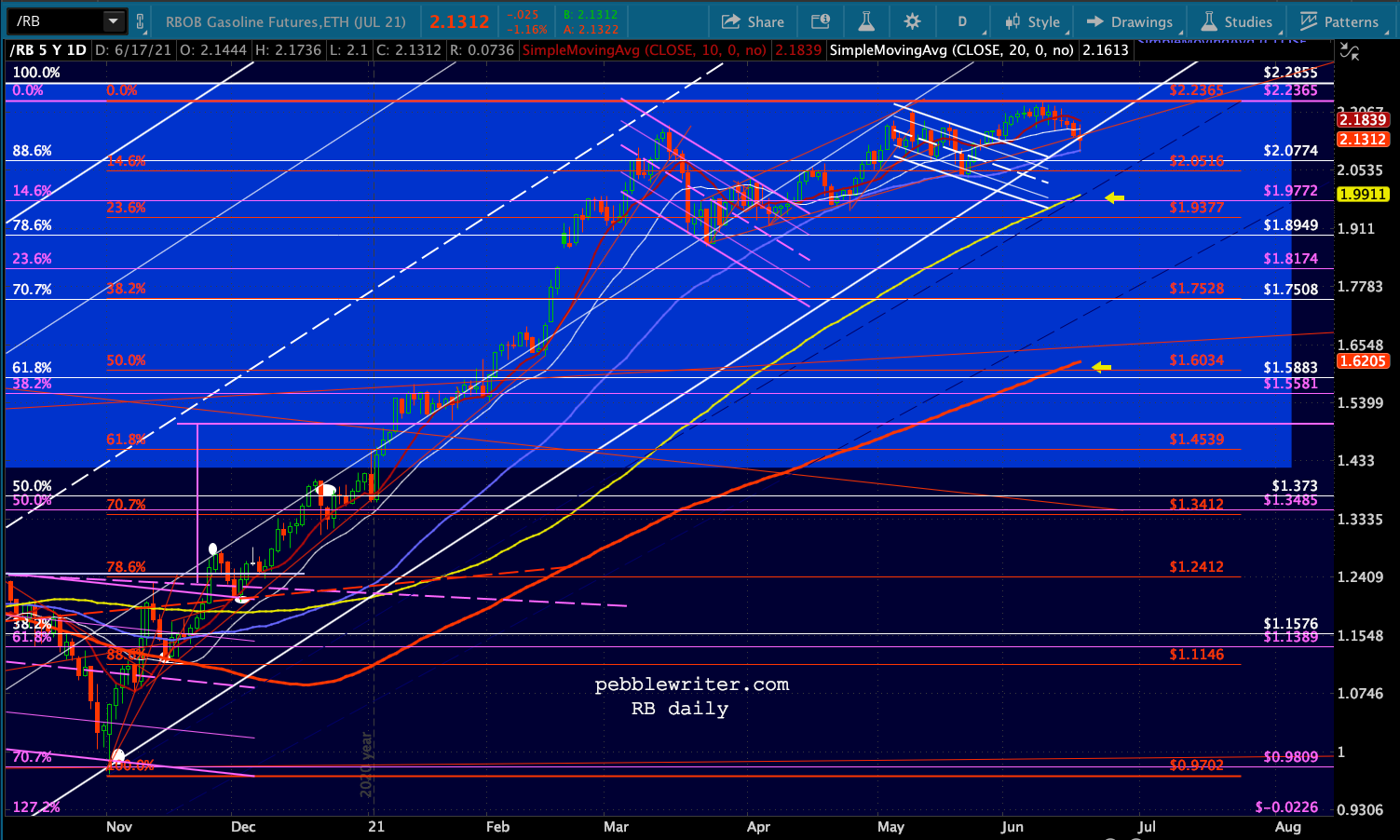
Task: Click the yellow 1.9911 price bubble
Action: (x=1363, y=195)
